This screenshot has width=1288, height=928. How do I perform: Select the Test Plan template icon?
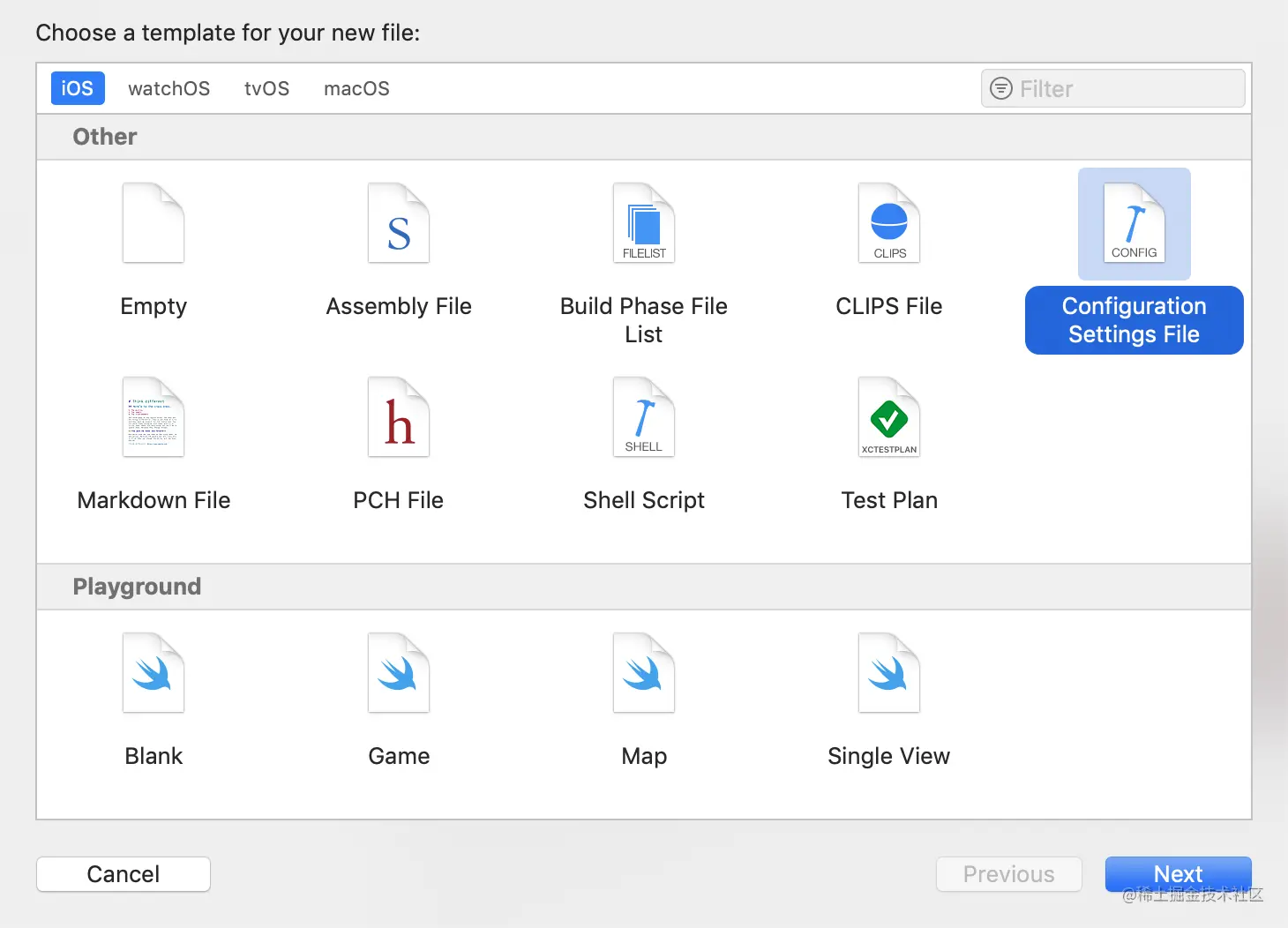[889, 417]
